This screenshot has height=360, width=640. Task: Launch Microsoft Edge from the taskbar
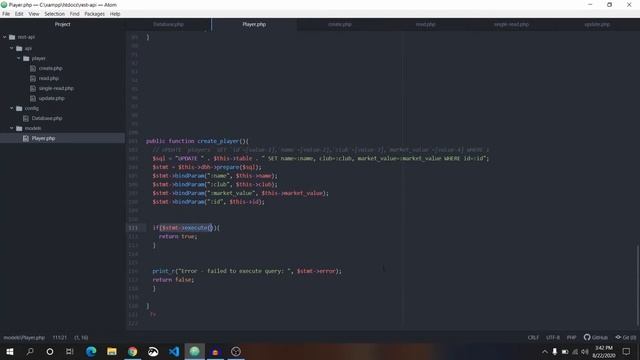coord(91,351)
